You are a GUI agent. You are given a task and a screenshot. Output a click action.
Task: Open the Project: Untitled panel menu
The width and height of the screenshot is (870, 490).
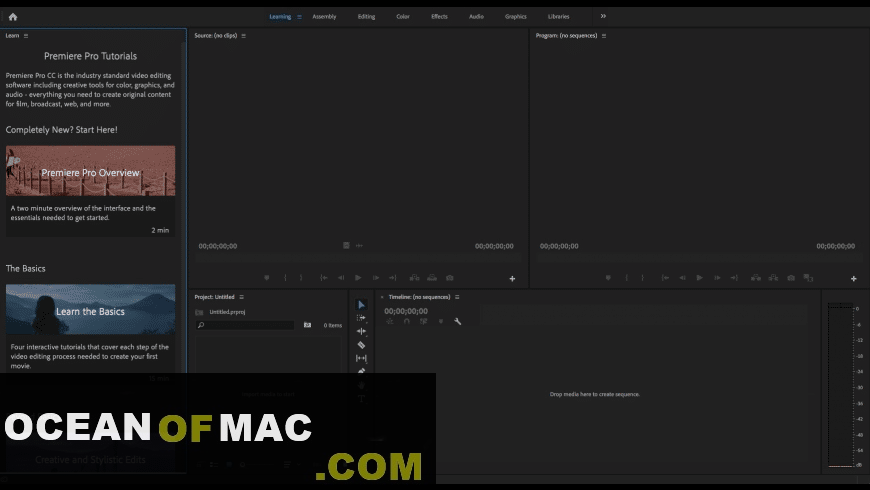coord(241,297)
